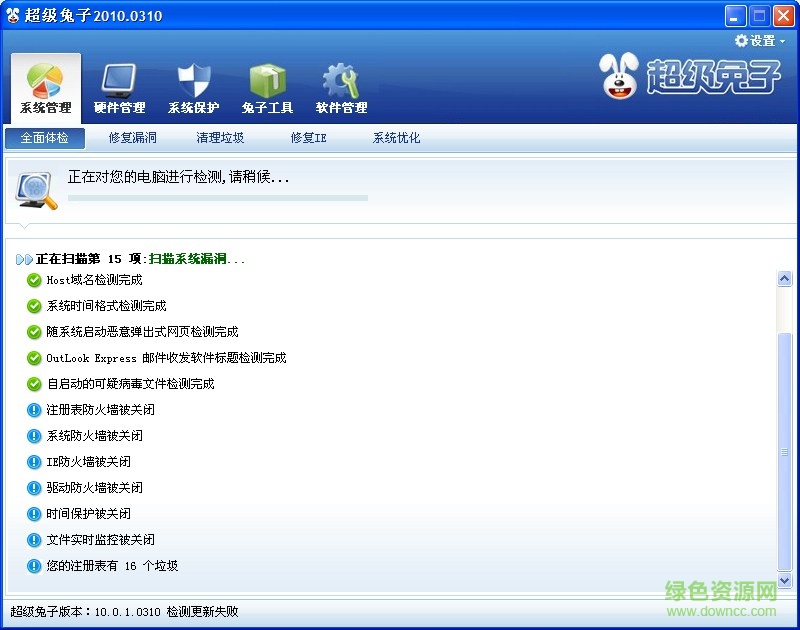Click the scroll-up arrow of the results list
800x630 pixels.
pos(784,278)
